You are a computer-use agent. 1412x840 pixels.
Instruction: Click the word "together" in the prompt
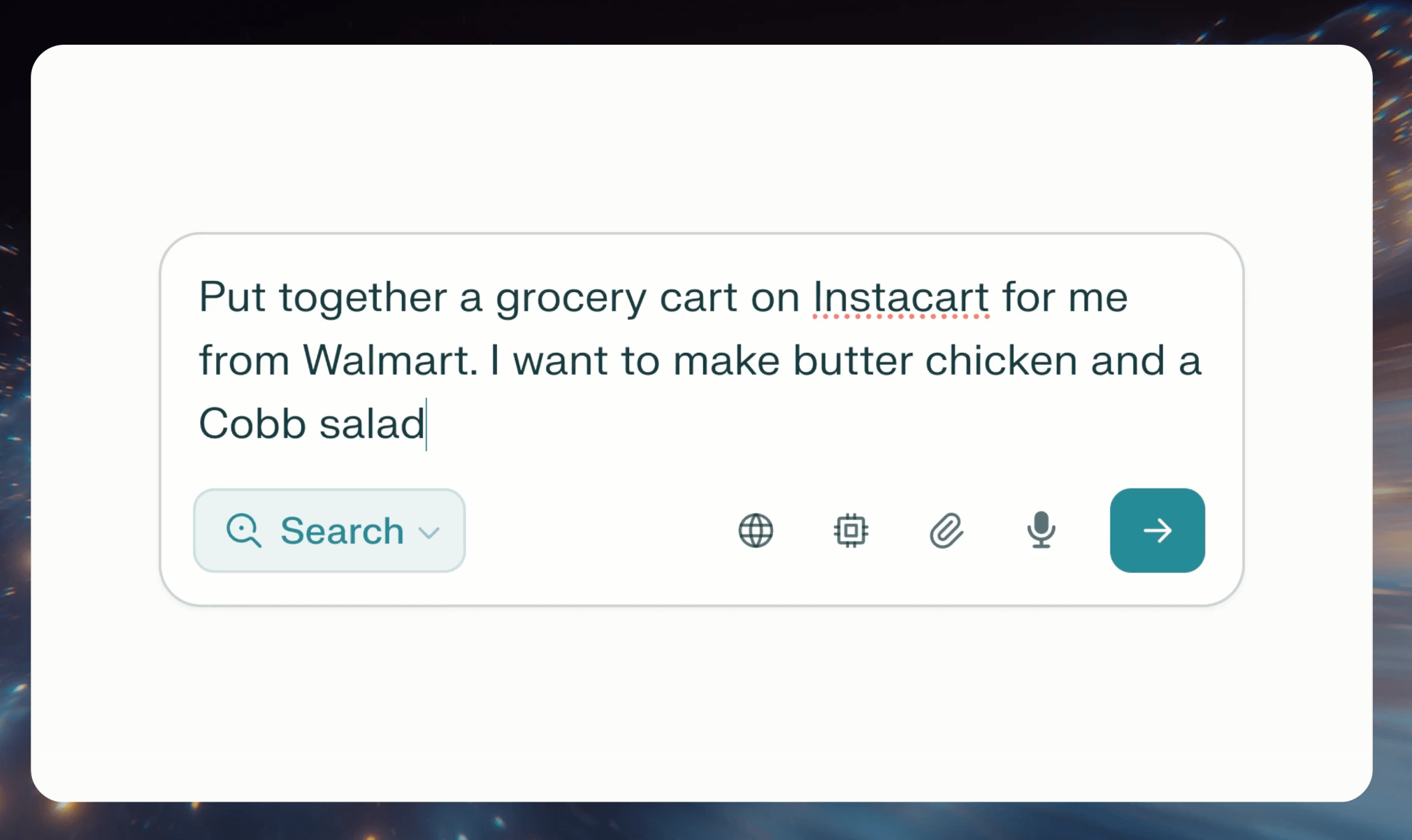[362, 298]
